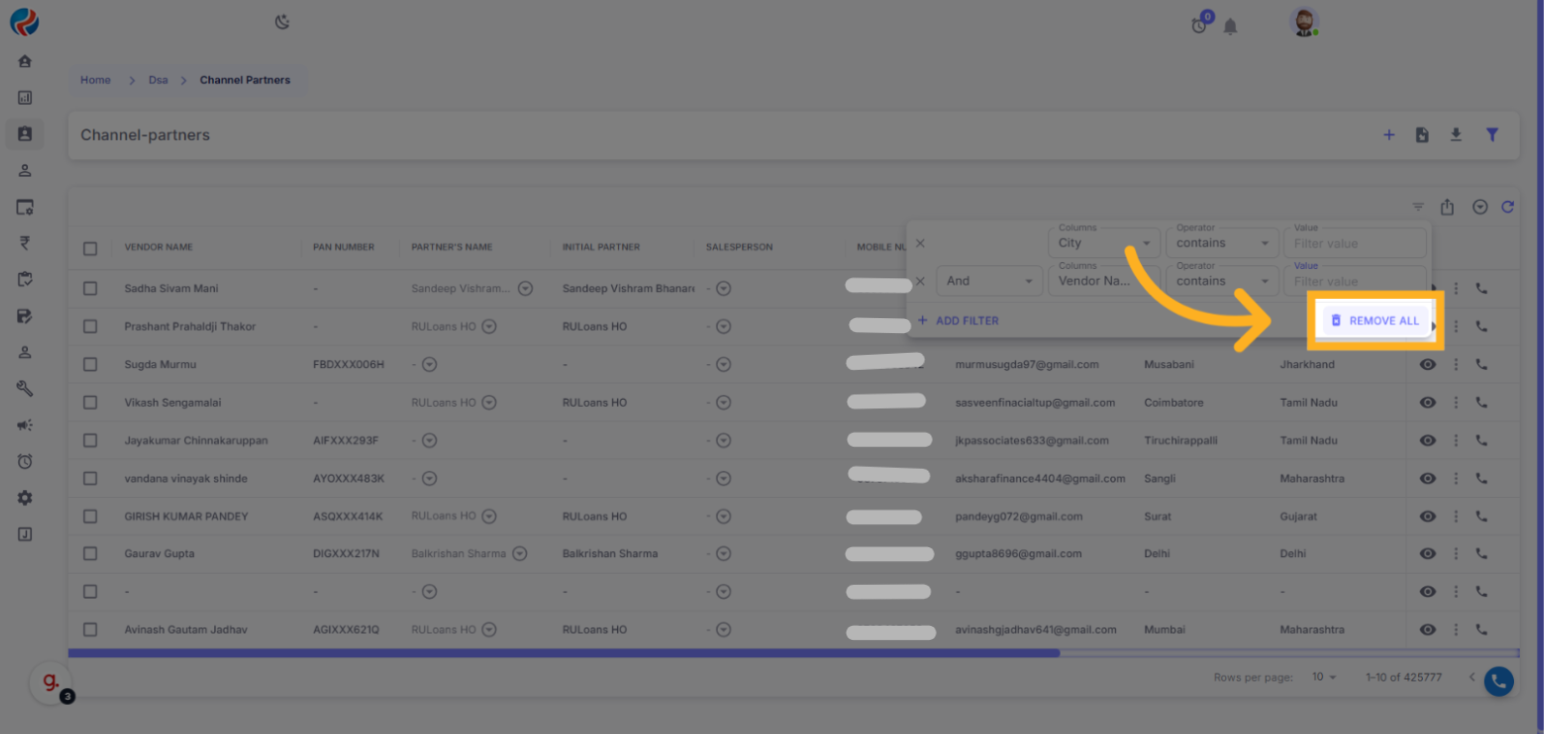This screenshot has height=734, width=1545.
Task: Click the funnel filter icon in header
Action: (x=1491, y=135)
